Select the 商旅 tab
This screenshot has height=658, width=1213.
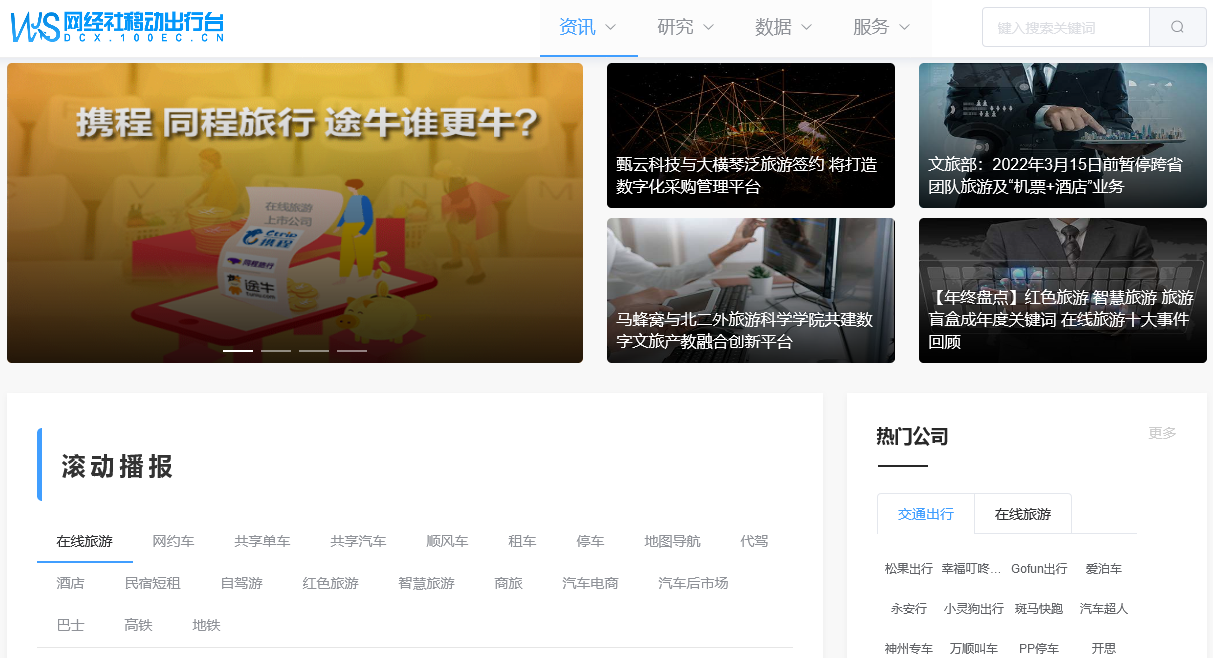pos(509,583)
